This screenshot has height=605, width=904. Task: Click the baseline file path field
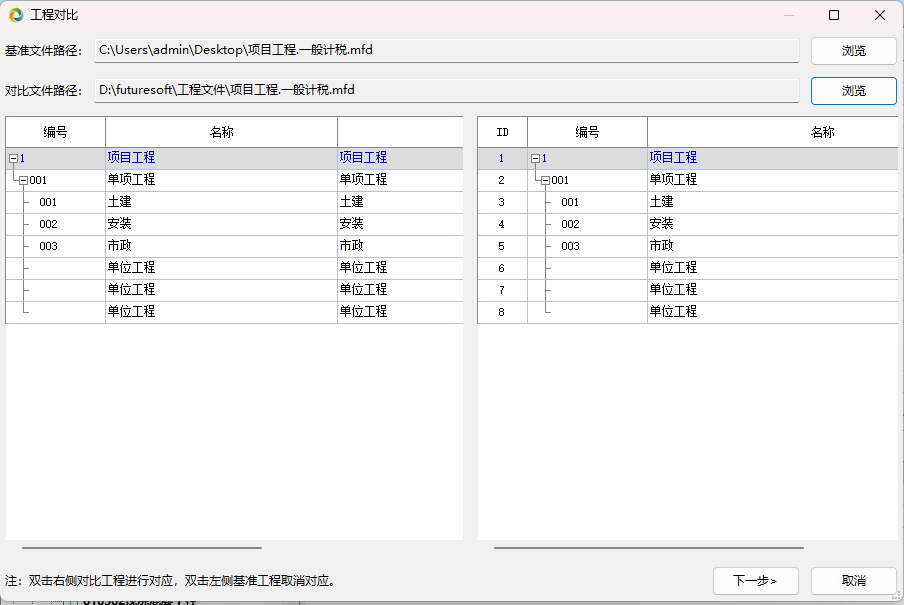[446, 50]
